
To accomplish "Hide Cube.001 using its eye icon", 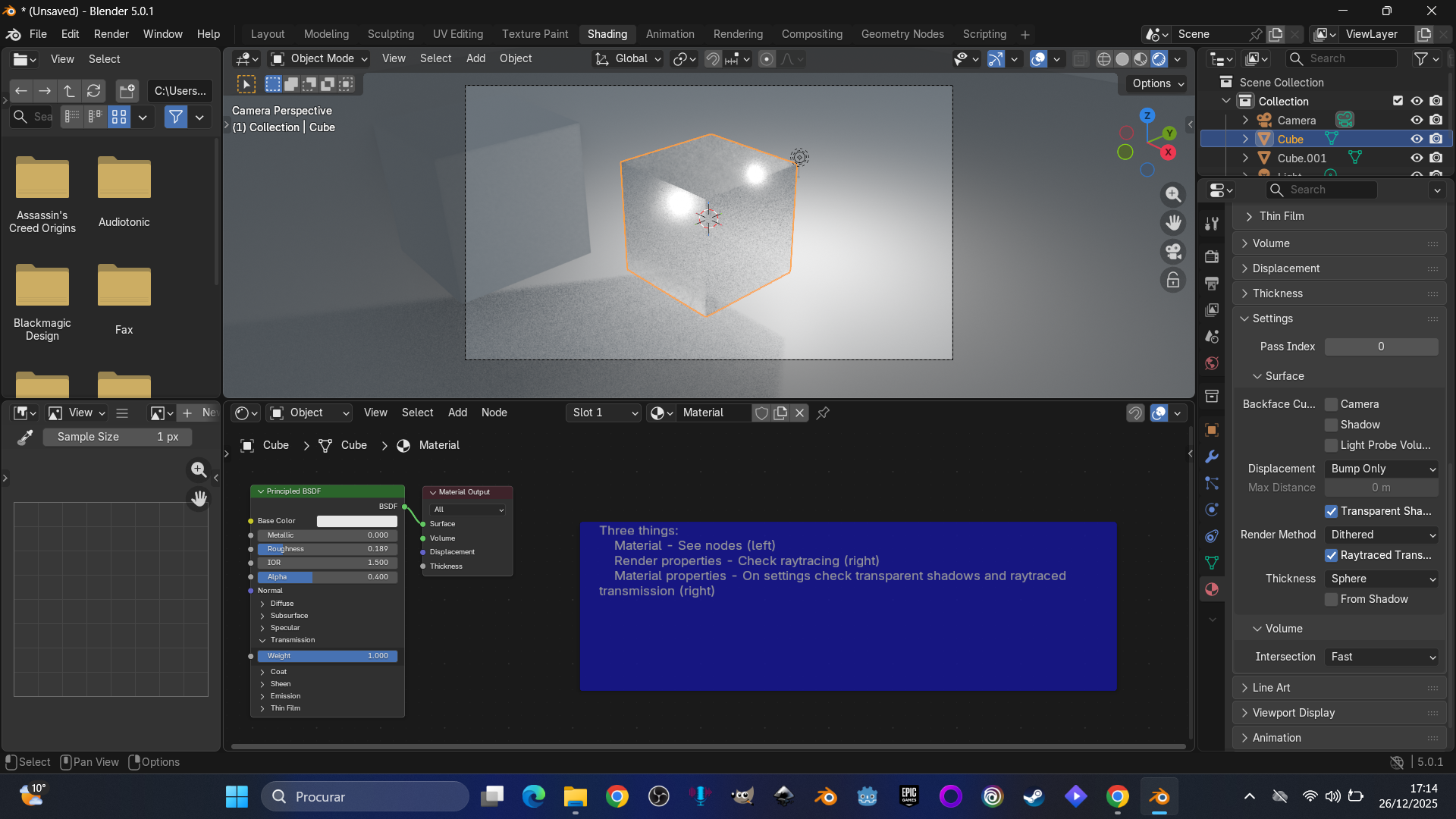I will (x=1416, y=158).
